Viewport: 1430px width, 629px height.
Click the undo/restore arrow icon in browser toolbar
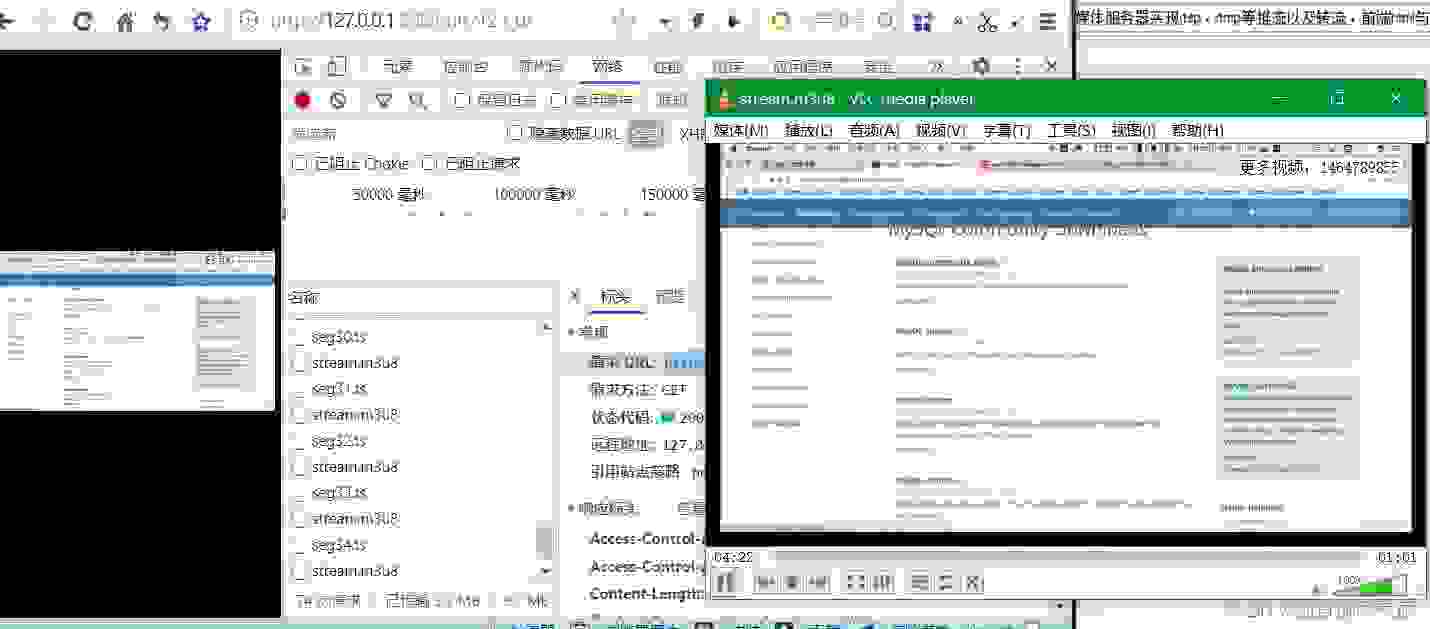[161, 21]
